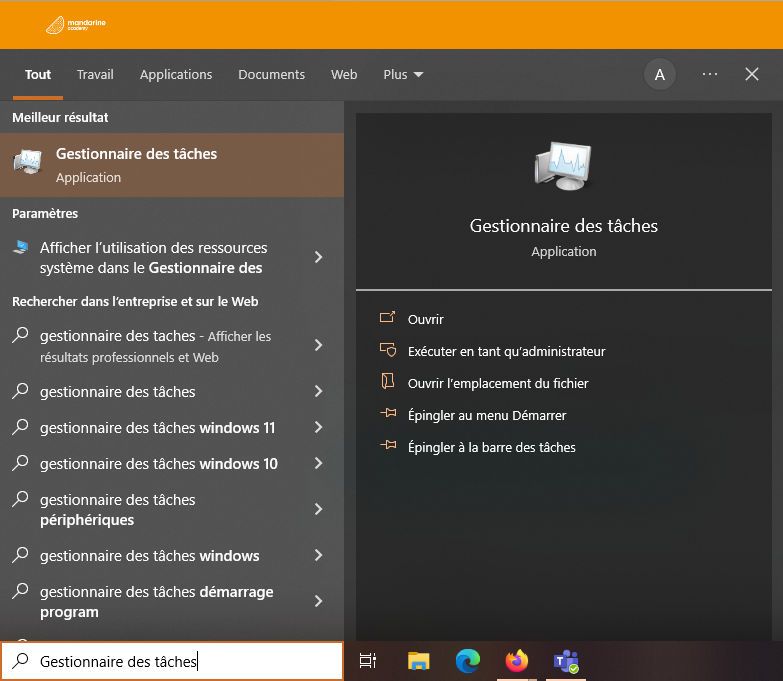Image resolution: width=783 pixels, height=681 pixels.
Task: Click pin icon beside Épingler à la barre des tâches
Action: coord(388,446)
